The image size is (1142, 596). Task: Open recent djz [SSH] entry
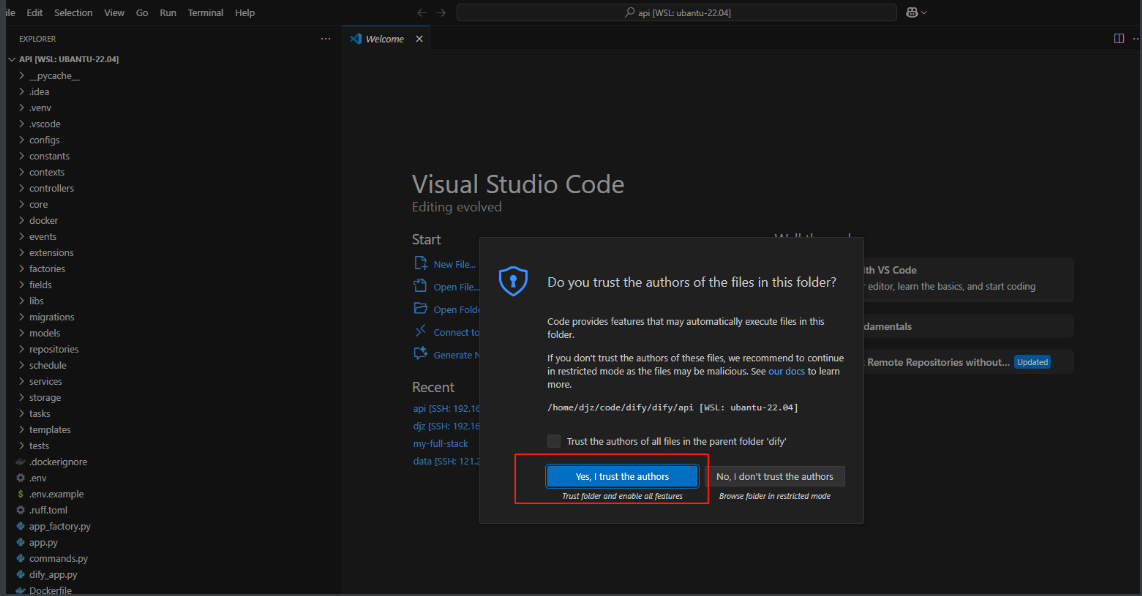pyautogui.click(x=446, y=426)
